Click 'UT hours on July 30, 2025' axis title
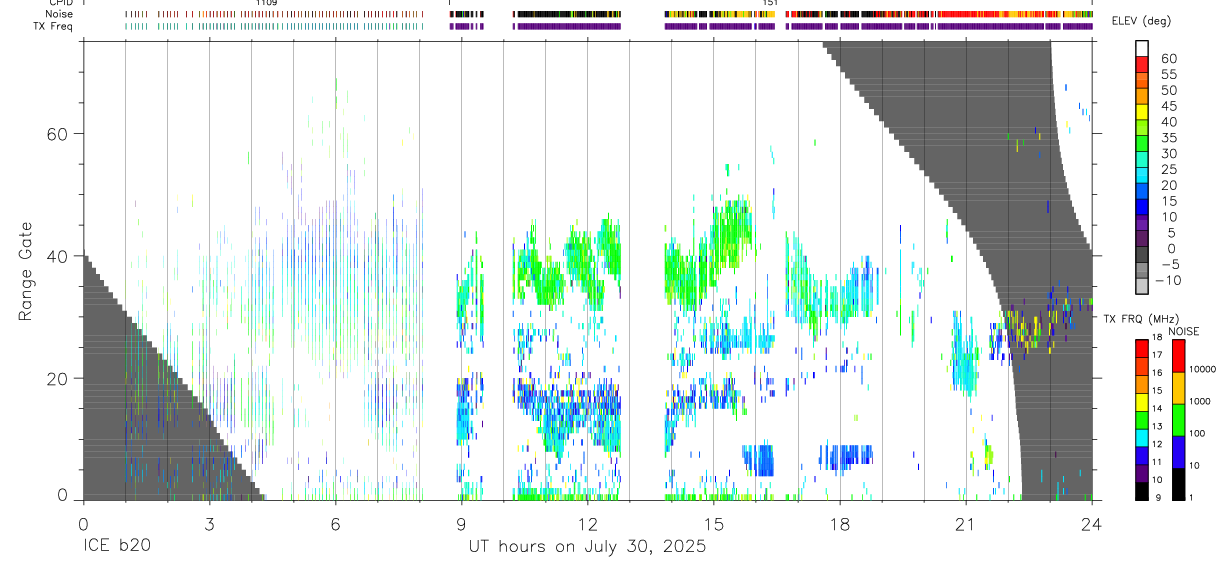This screenshot has height=567, width=1228. [x=588, y=547]
